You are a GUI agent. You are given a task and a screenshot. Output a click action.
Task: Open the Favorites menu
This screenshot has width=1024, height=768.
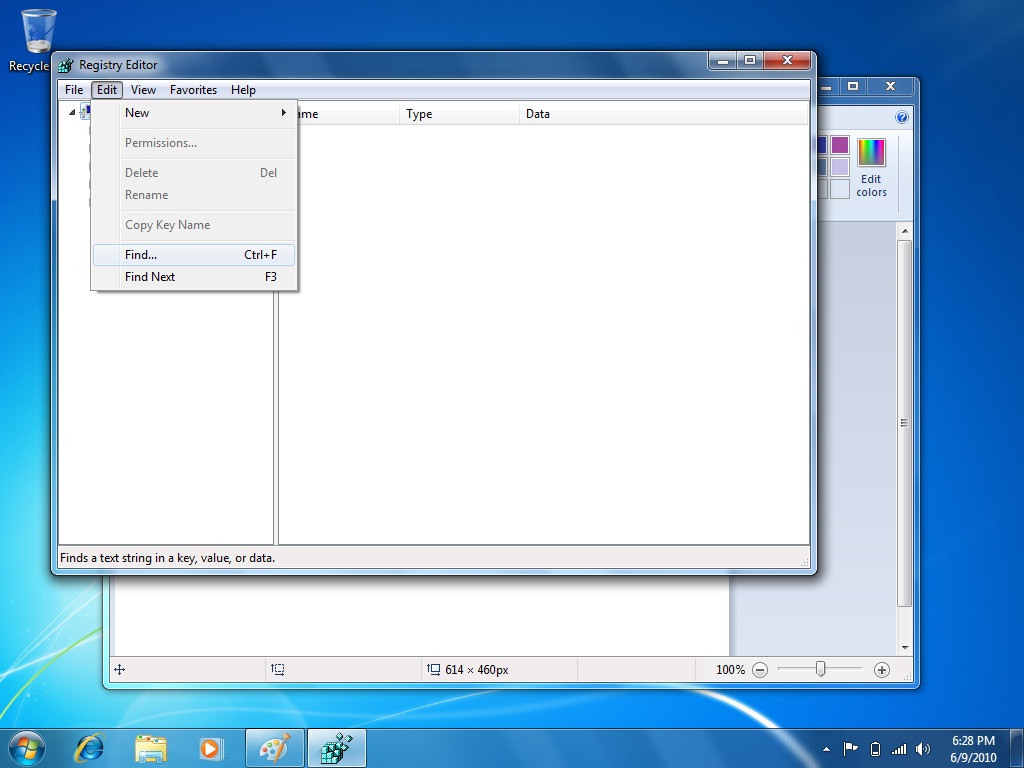click(x=193, y=89)
